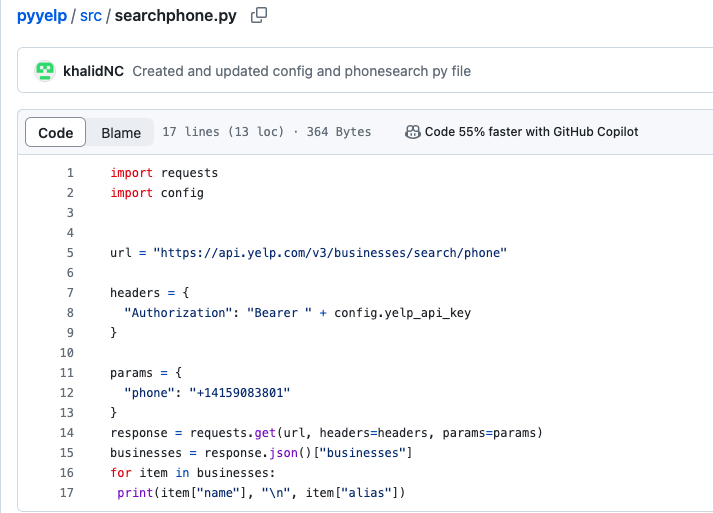Click line number 14 in the gutter
The width and height of the screenshot is (713, 513).
tap(67, 433)
